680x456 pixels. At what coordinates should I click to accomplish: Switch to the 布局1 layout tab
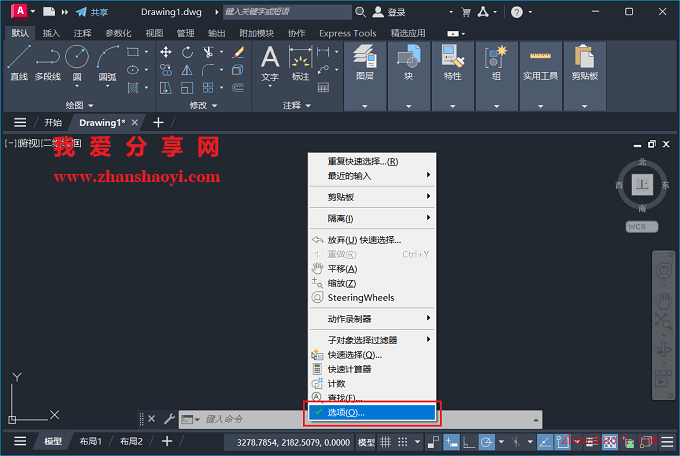(91, 442)
